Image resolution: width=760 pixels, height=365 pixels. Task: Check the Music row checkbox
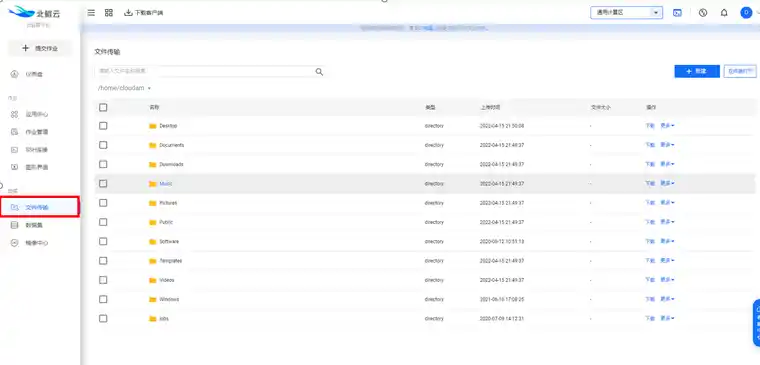(103, 184)
